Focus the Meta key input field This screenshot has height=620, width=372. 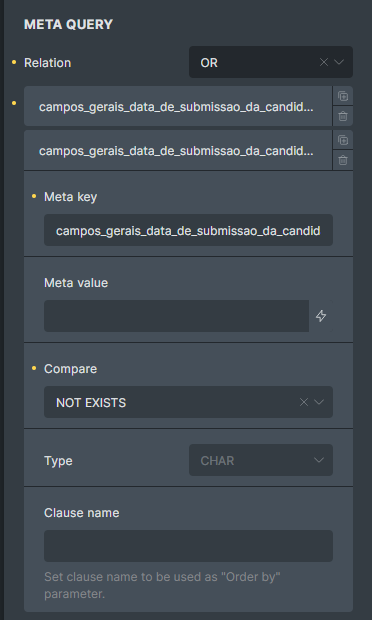[188, 230]
